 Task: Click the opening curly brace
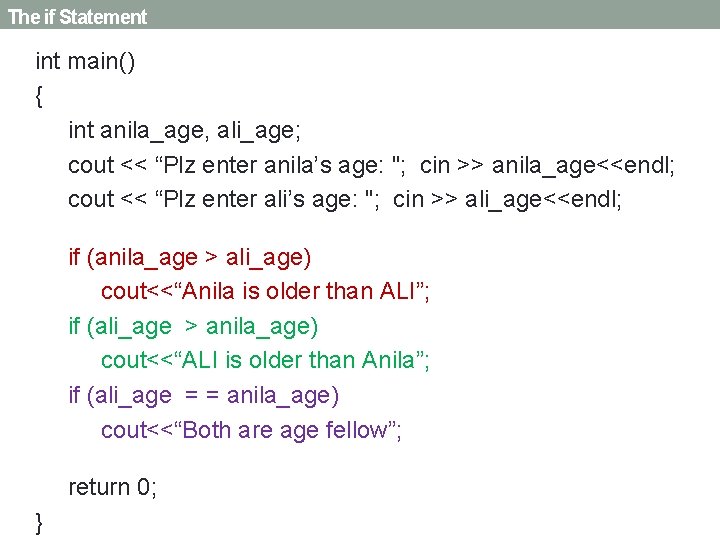39,97
